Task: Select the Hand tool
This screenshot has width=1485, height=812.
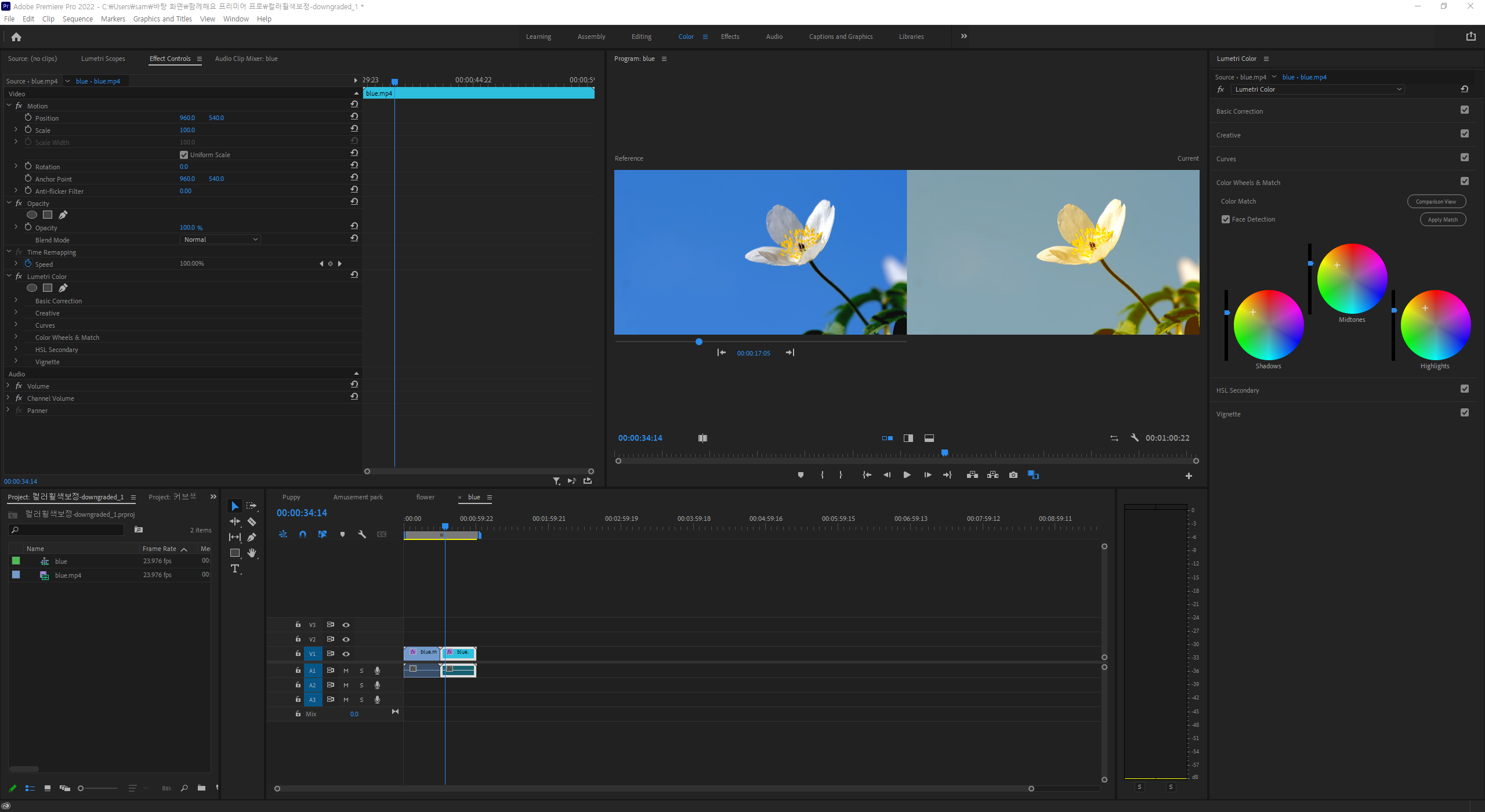Action: tap(252, 553)
